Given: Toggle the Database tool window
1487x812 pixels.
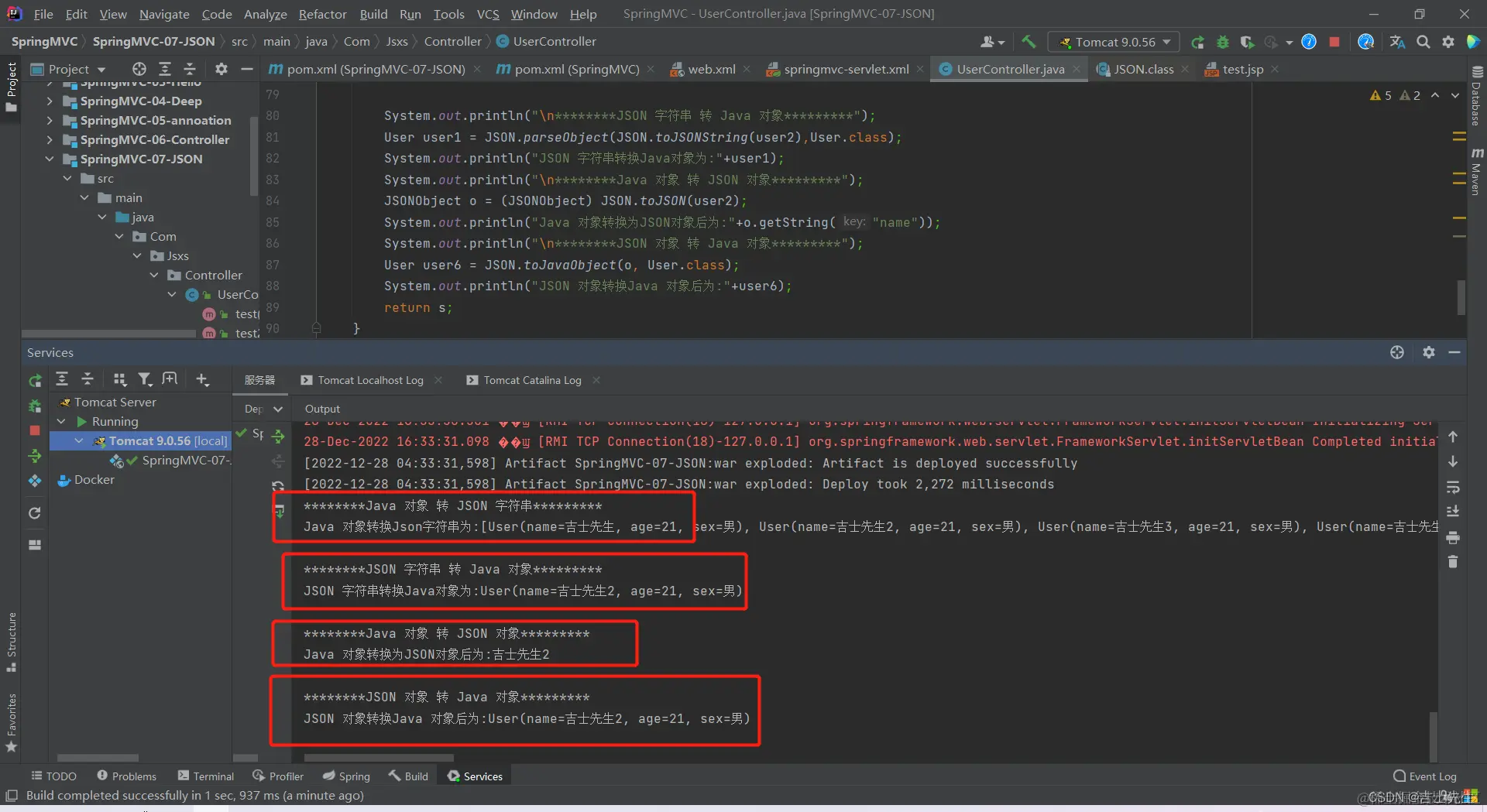Looking at the screenshot, I should click(1476, 96).
